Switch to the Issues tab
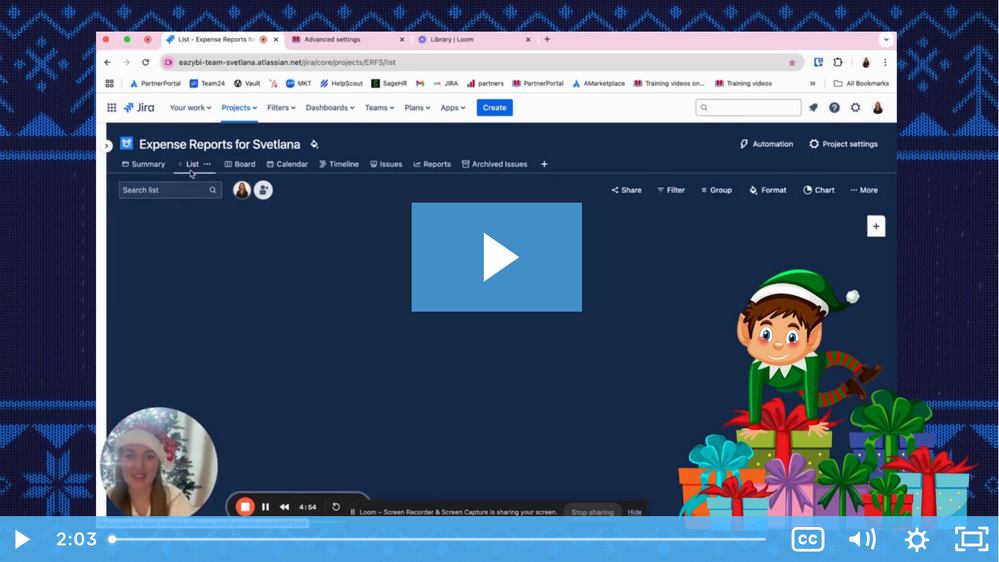The width and height of the screenshot is (999, 562). 386,164
